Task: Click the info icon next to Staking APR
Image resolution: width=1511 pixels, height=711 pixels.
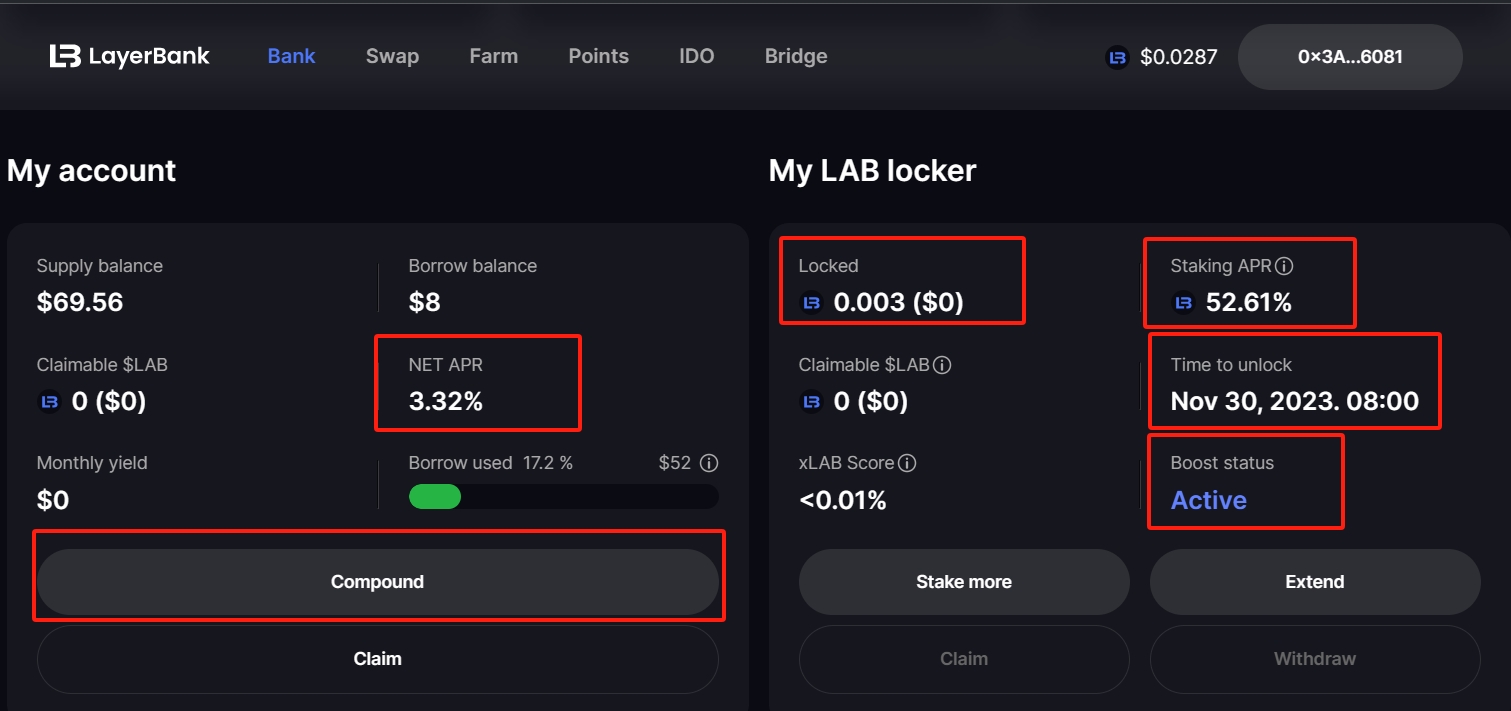Action: coord(1285,266)
